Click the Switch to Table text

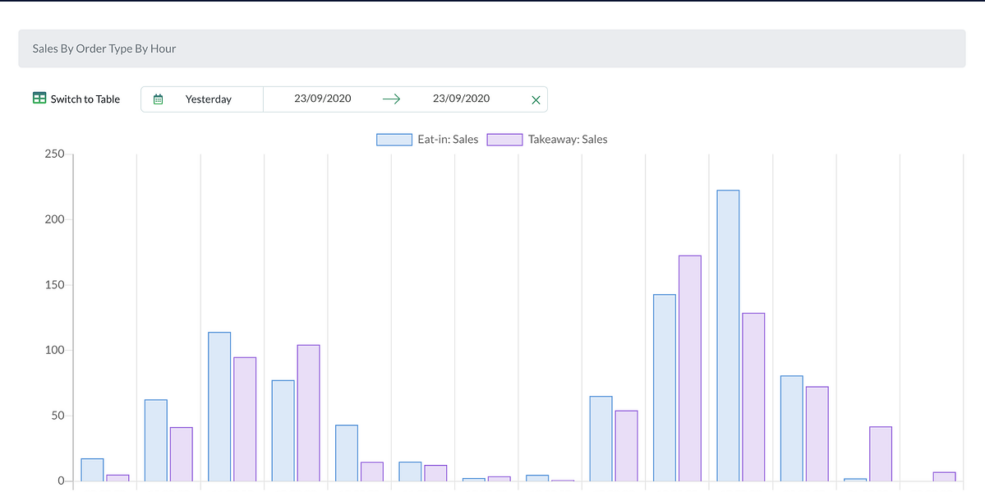click(85, 99)
